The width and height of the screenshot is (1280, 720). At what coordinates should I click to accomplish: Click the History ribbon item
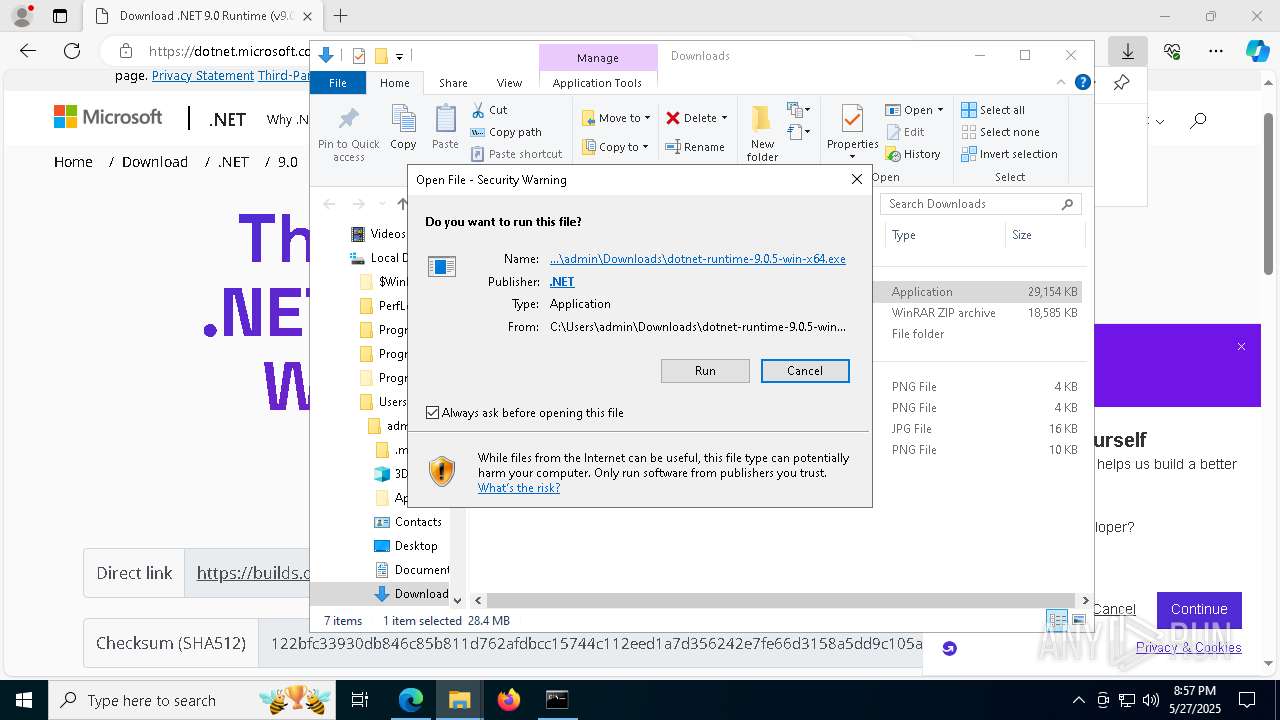pos(913,154)
